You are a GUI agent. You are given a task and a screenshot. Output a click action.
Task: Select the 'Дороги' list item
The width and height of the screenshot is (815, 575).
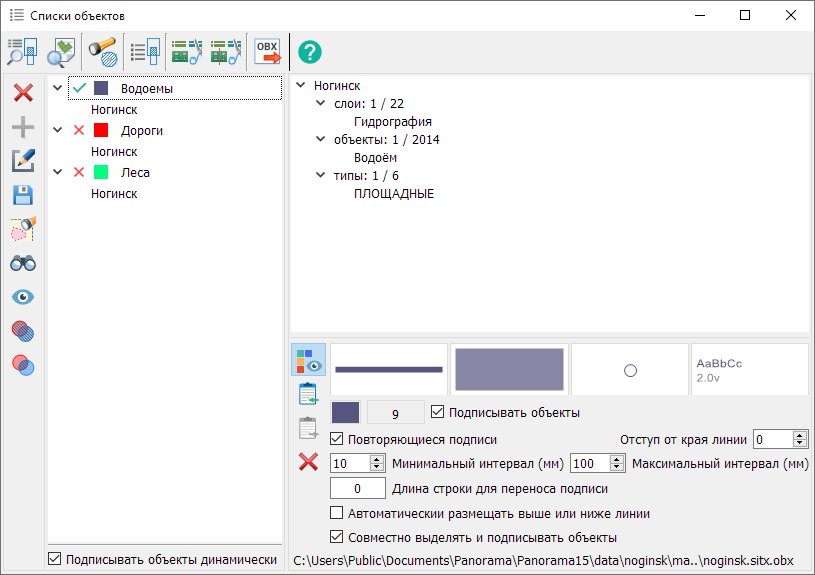coord(141,131)
